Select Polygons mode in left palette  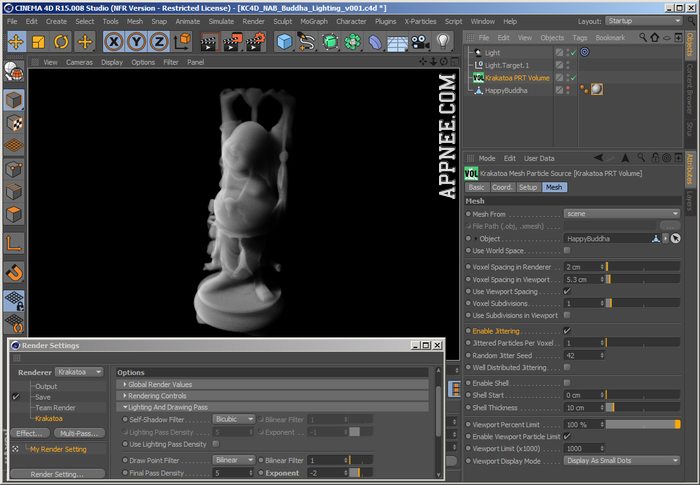(14, 214)
